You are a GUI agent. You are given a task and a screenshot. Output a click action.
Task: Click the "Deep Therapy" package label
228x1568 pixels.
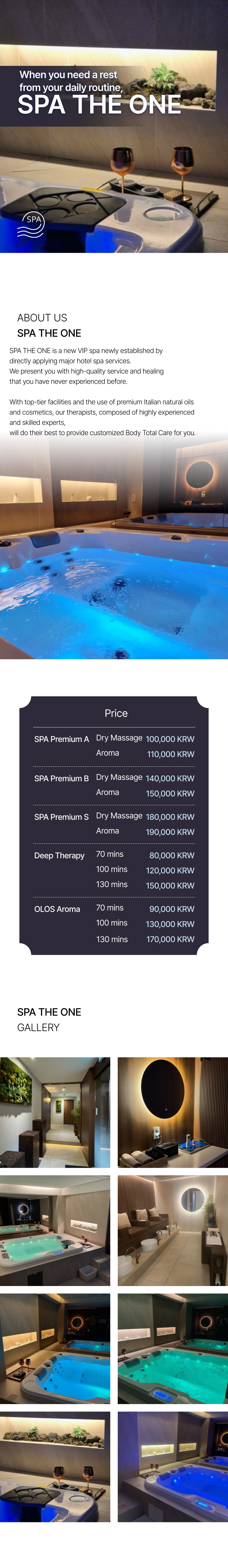pyautogui.click(x=59, y=855)
